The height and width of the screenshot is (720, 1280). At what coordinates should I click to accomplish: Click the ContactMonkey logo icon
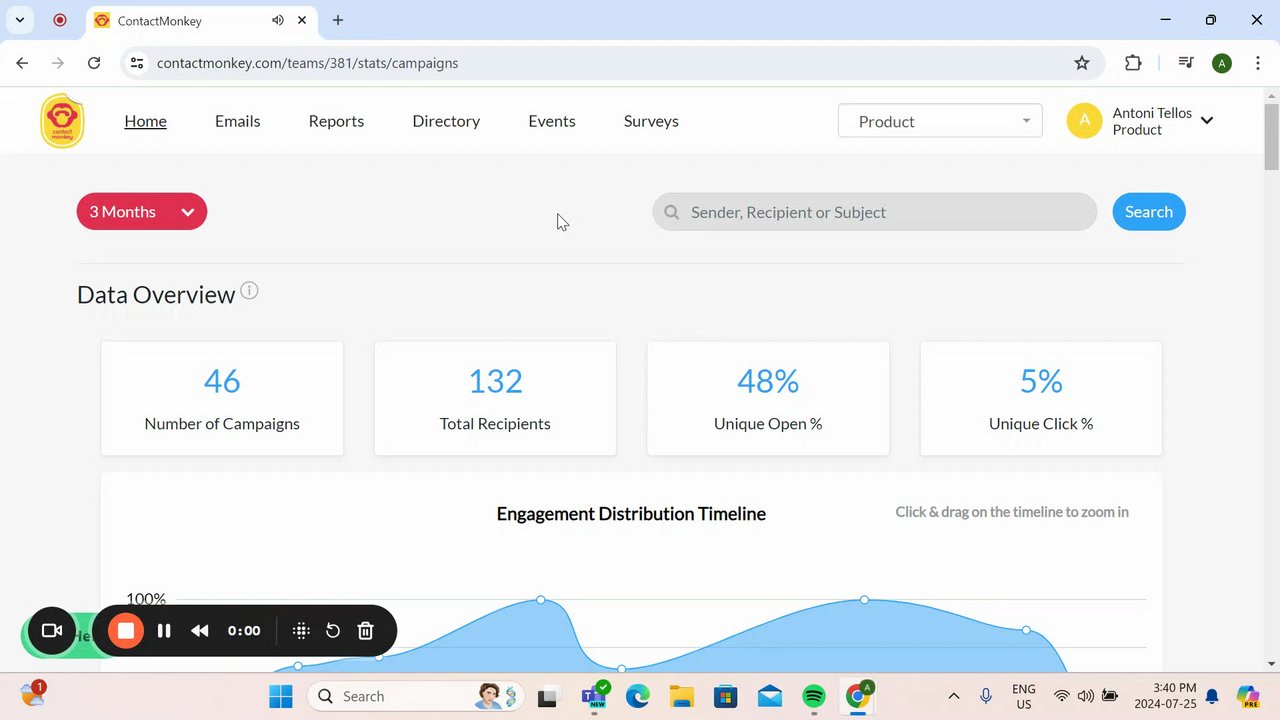62,121
